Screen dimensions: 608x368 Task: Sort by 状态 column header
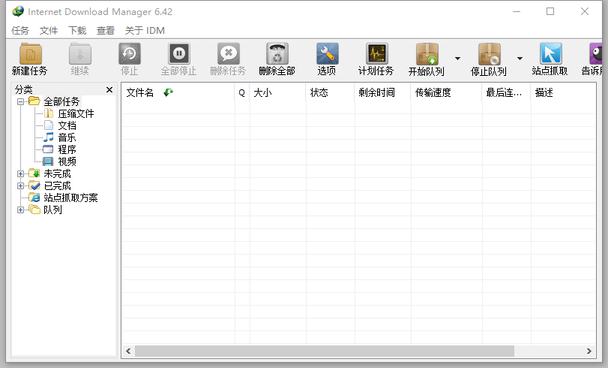(330, 93)
